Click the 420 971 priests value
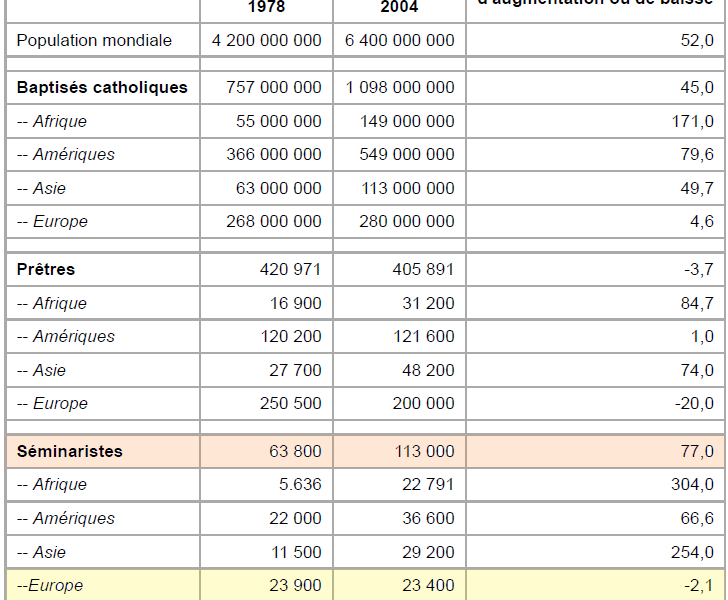This screenshot has height=600, width=728. [290, 269]
